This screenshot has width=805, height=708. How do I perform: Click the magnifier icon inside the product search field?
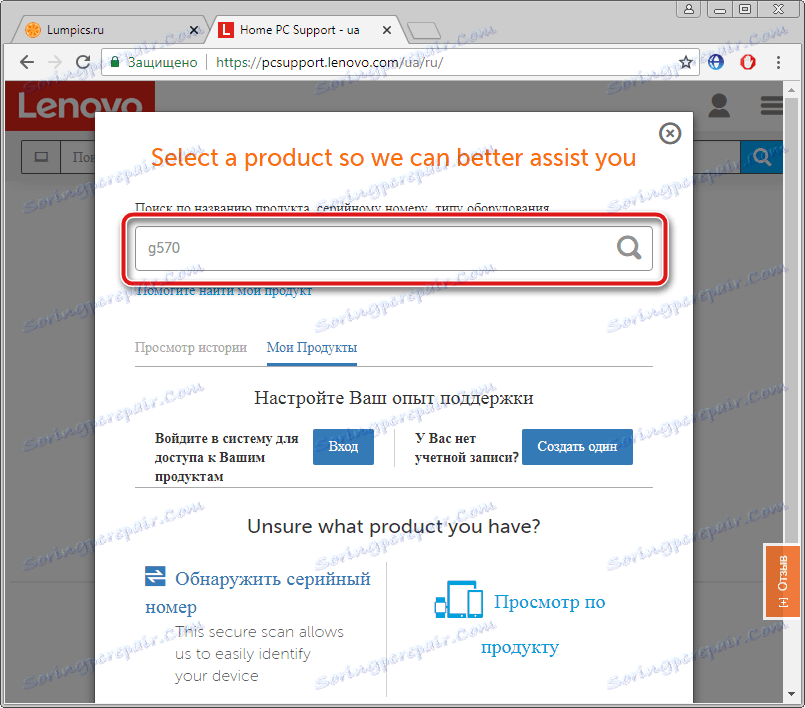pyautogui.click(x=629, y=247)
